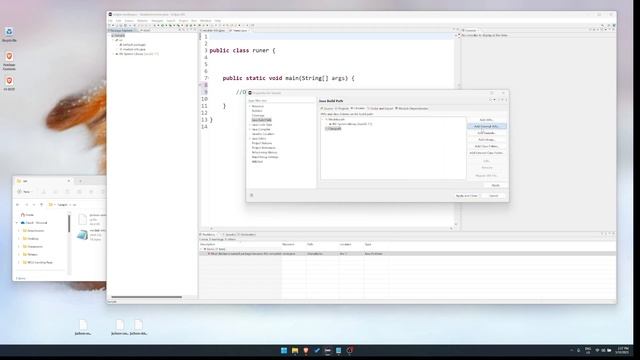Open the Console view tab
This screenshot has height=360, width=640.
[471, 31]
